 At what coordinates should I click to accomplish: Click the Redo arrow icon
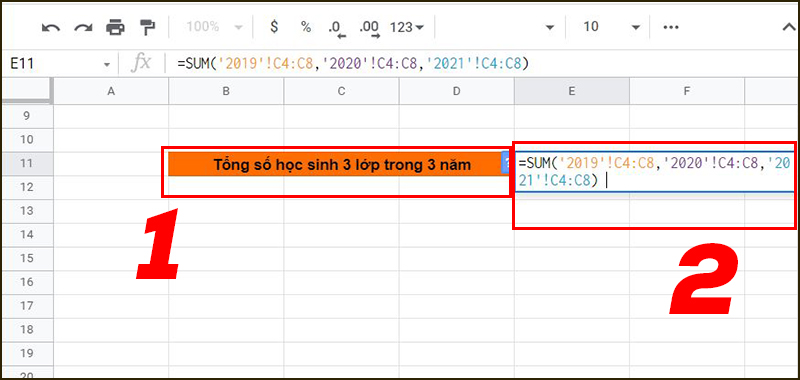coord(83,28)
